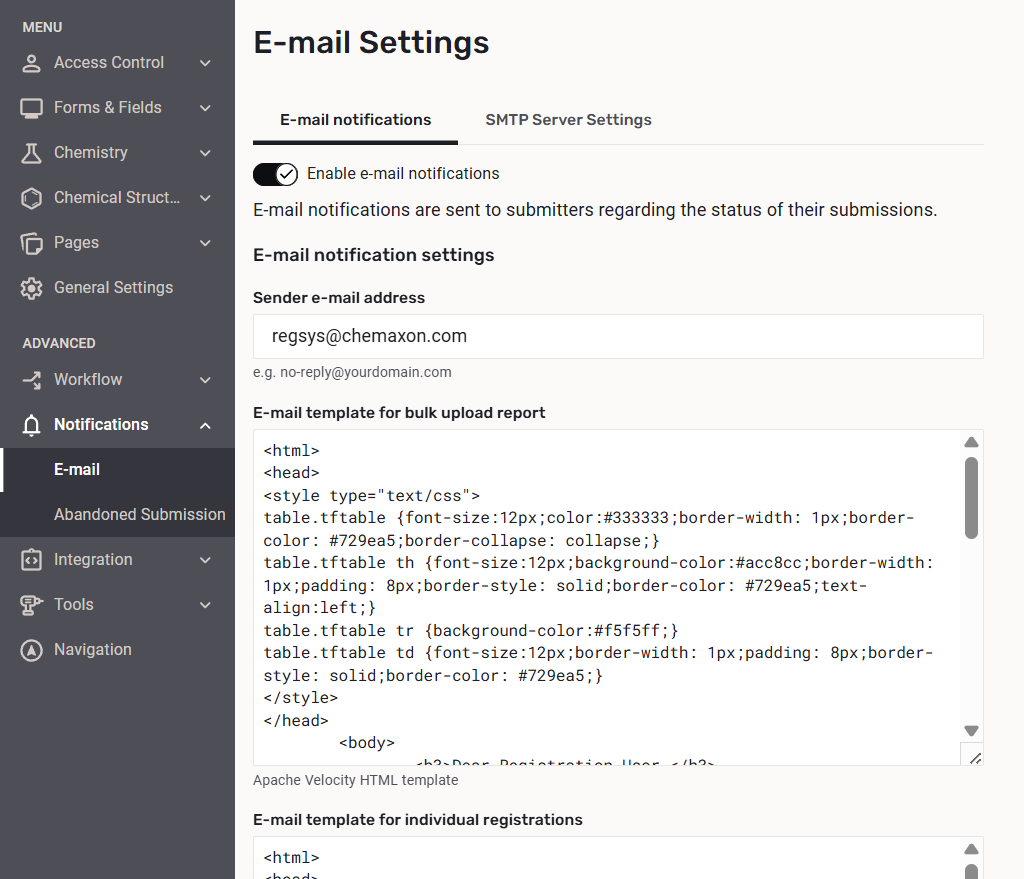Viewport: 1024px width, 879px height.
Task: Click the General Settings gear icon
Action: [32, 288]
